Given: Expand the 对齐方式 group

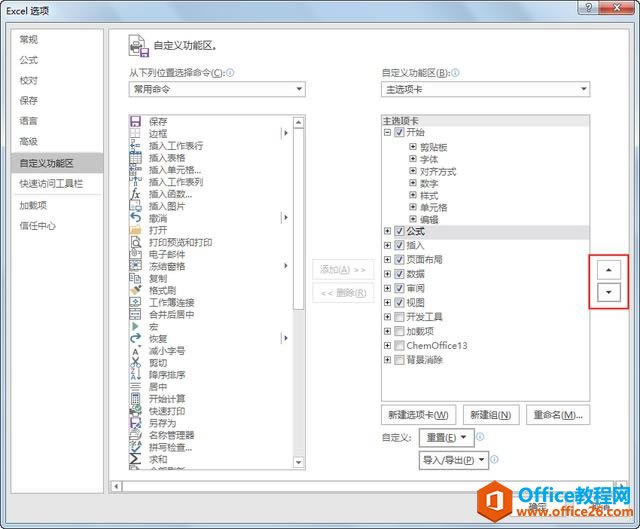Looking at the screenshot, I should tap(413, 171).
